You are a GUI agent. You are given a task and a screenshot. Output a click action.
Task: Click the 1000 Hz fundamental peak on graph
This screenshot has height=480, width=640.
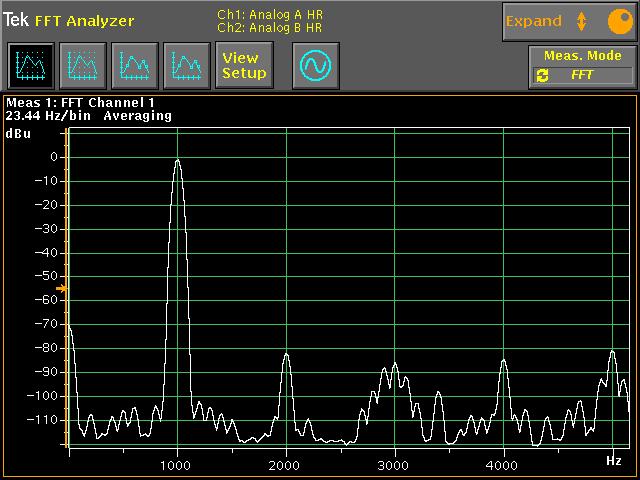[x=177, y=162]
